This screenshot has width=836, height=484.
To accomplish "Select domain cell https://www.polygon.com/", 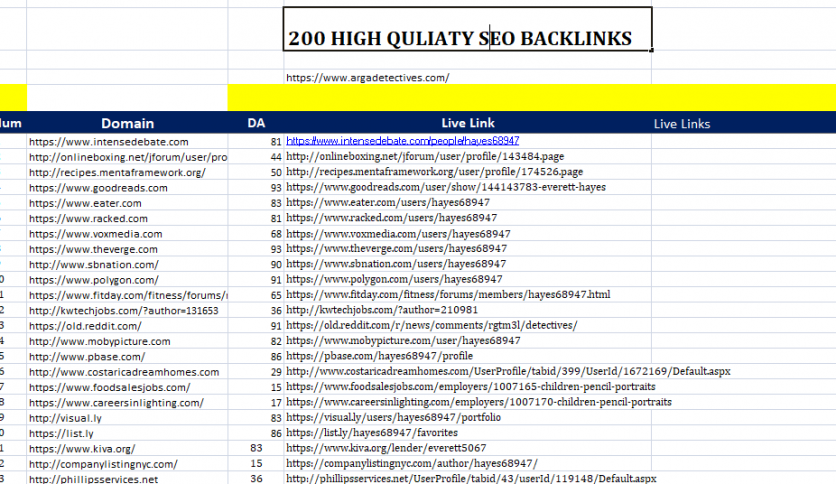I will 94,280.
